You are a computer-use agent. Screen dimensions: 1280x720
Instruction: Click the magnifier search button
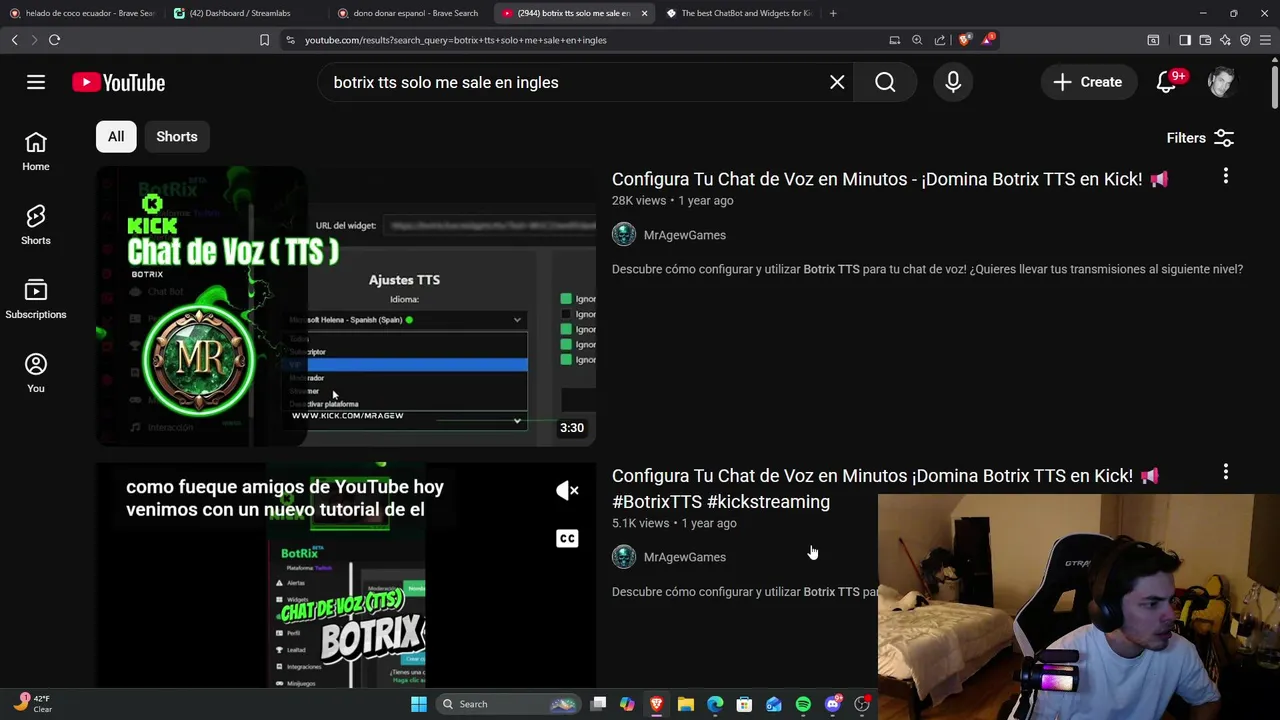coord(885,82)
